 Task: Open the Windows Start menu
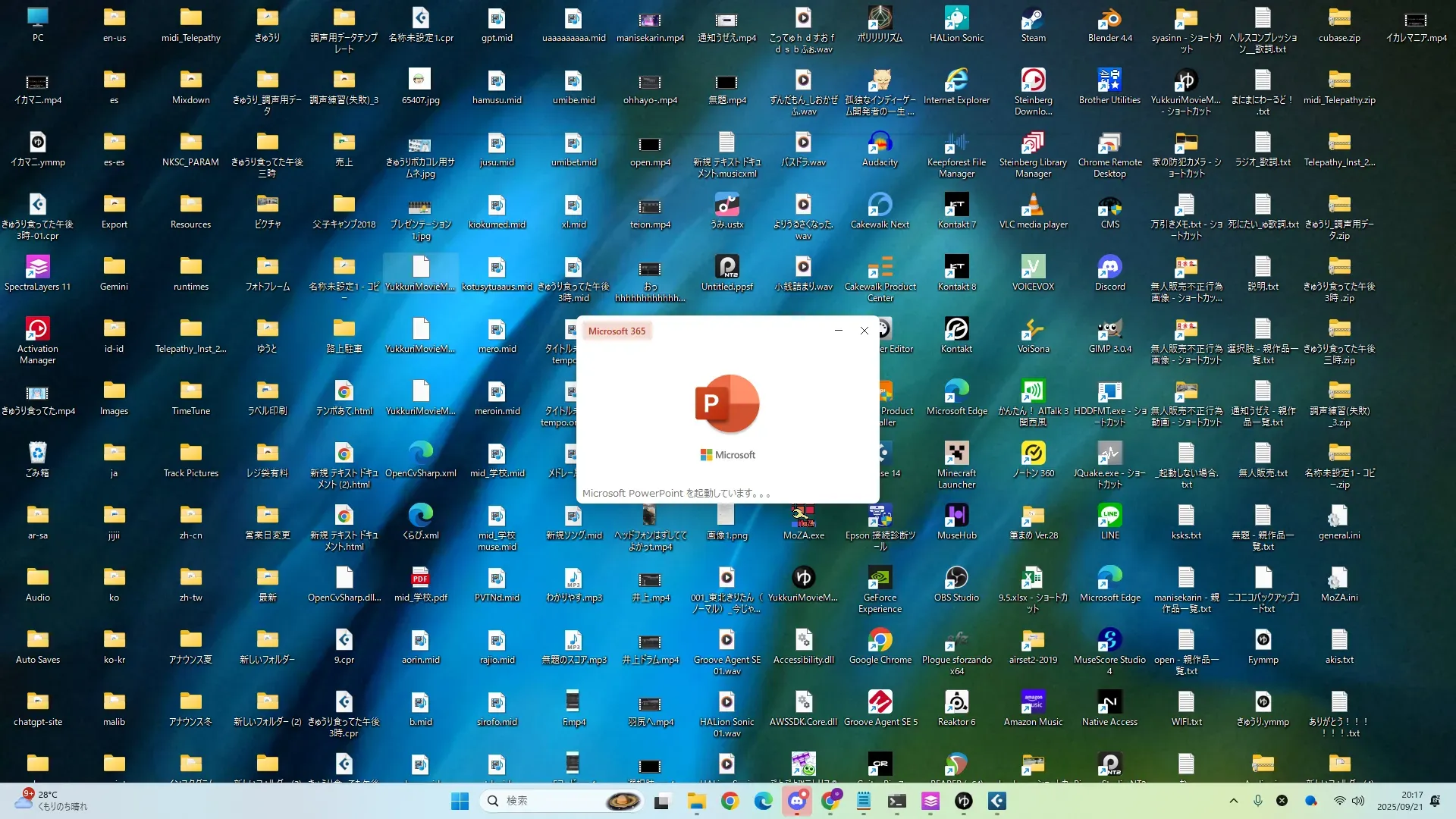pos(460,801)
